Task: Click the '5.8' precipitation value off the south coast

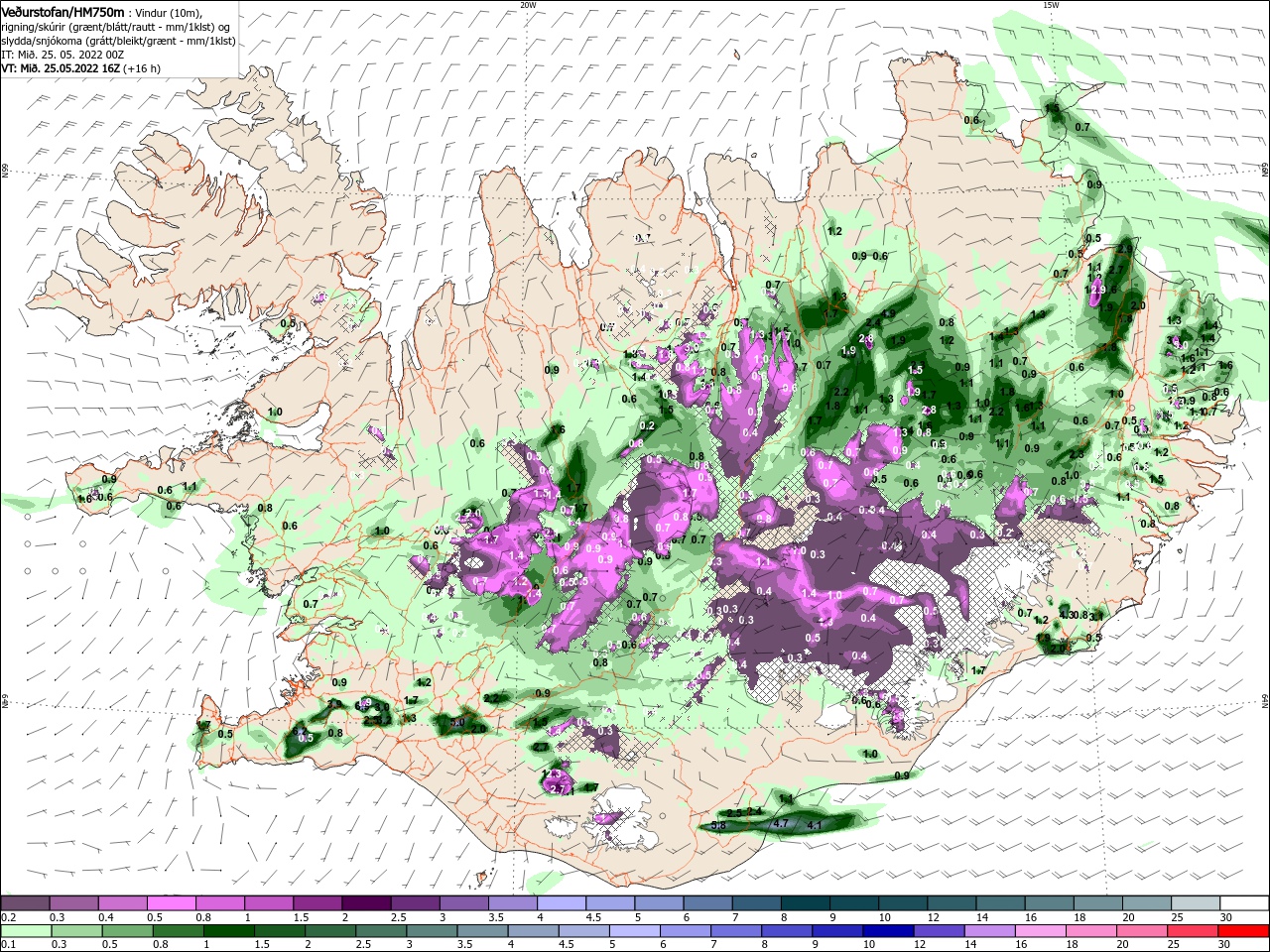Action: click(x=719, y=825)
